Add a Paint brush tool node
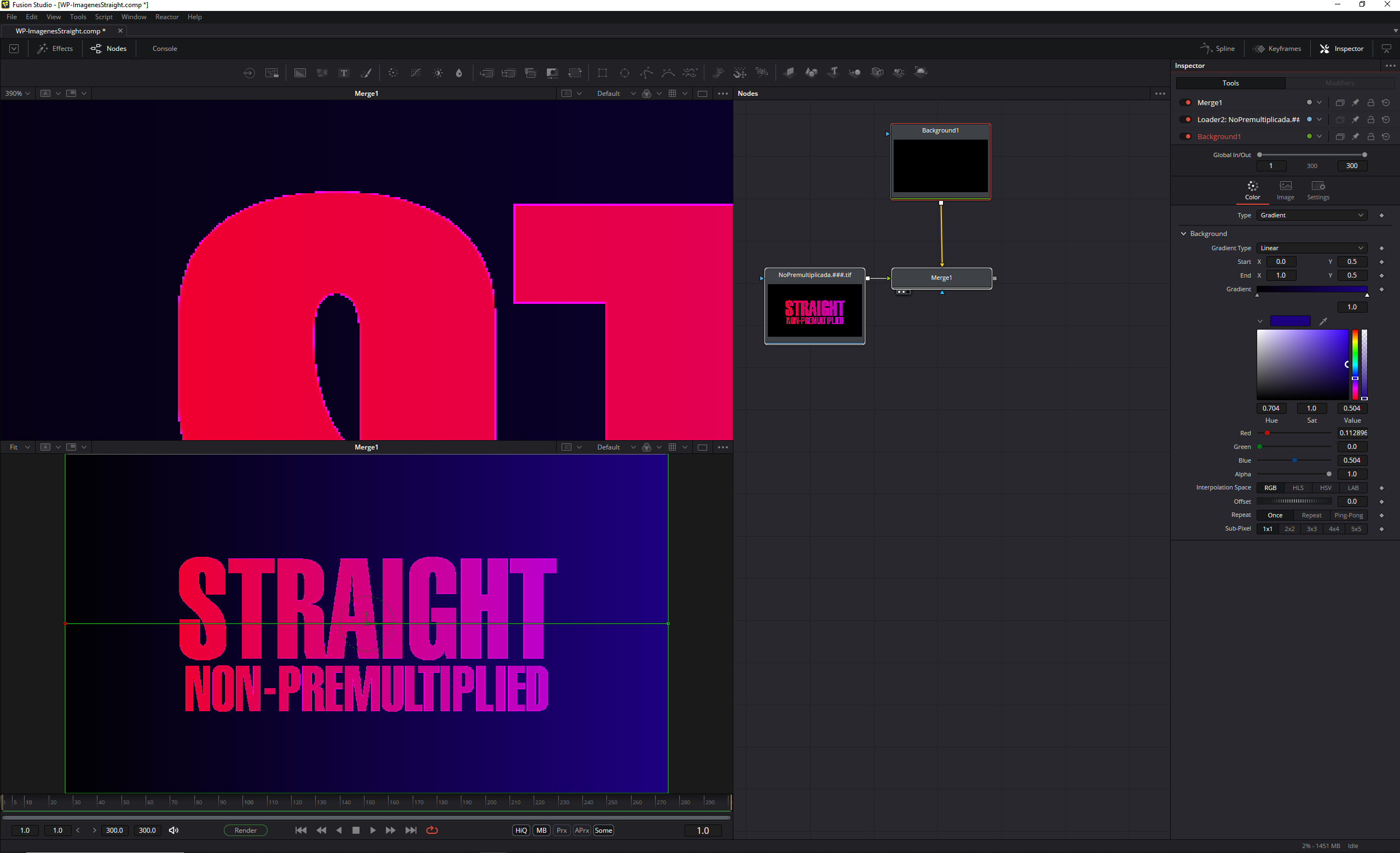1400x853 pixels. [x=367, y=73]
